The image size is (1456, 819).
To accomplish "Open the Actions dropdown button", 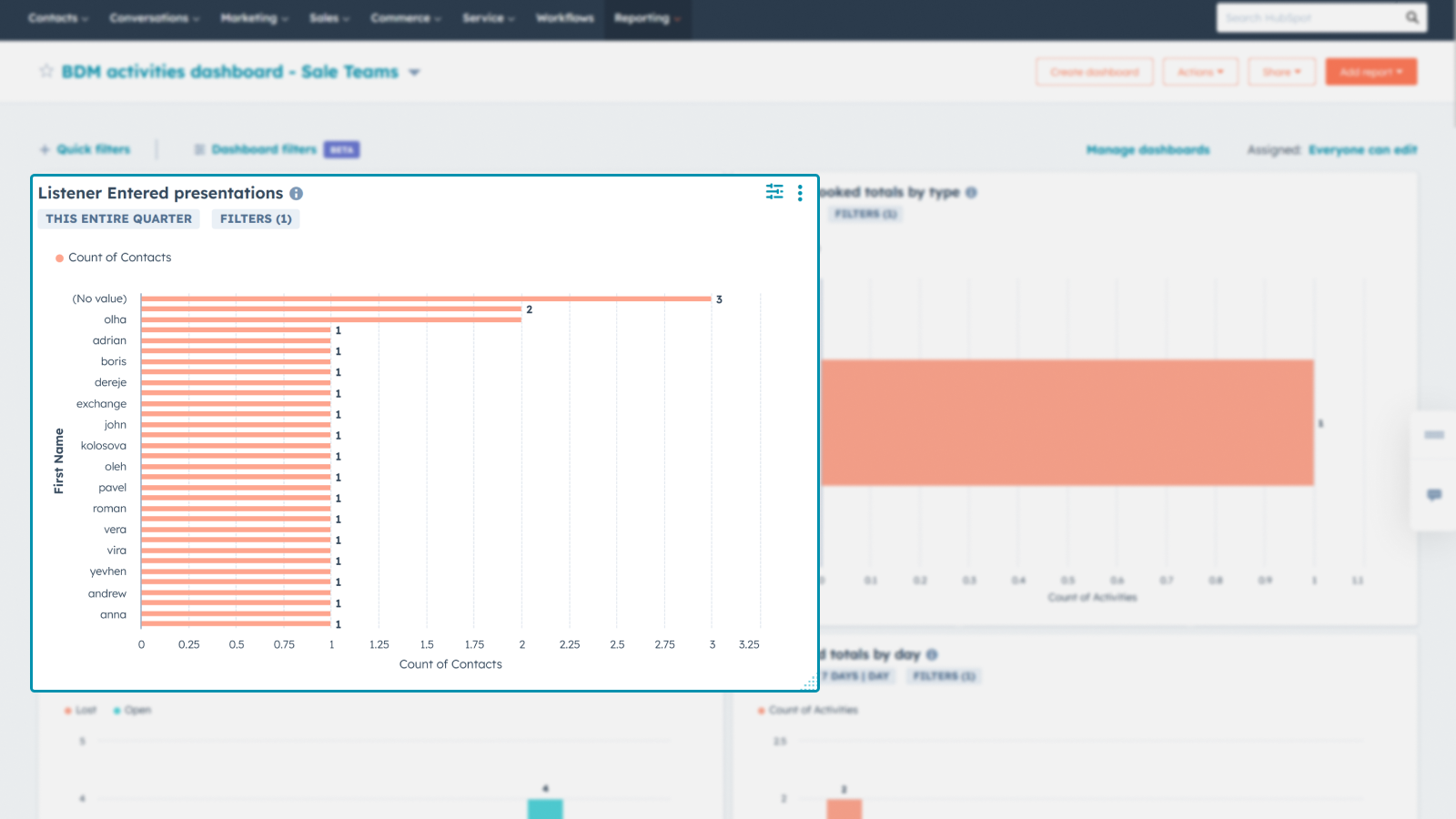I will tap(1199, 72).
